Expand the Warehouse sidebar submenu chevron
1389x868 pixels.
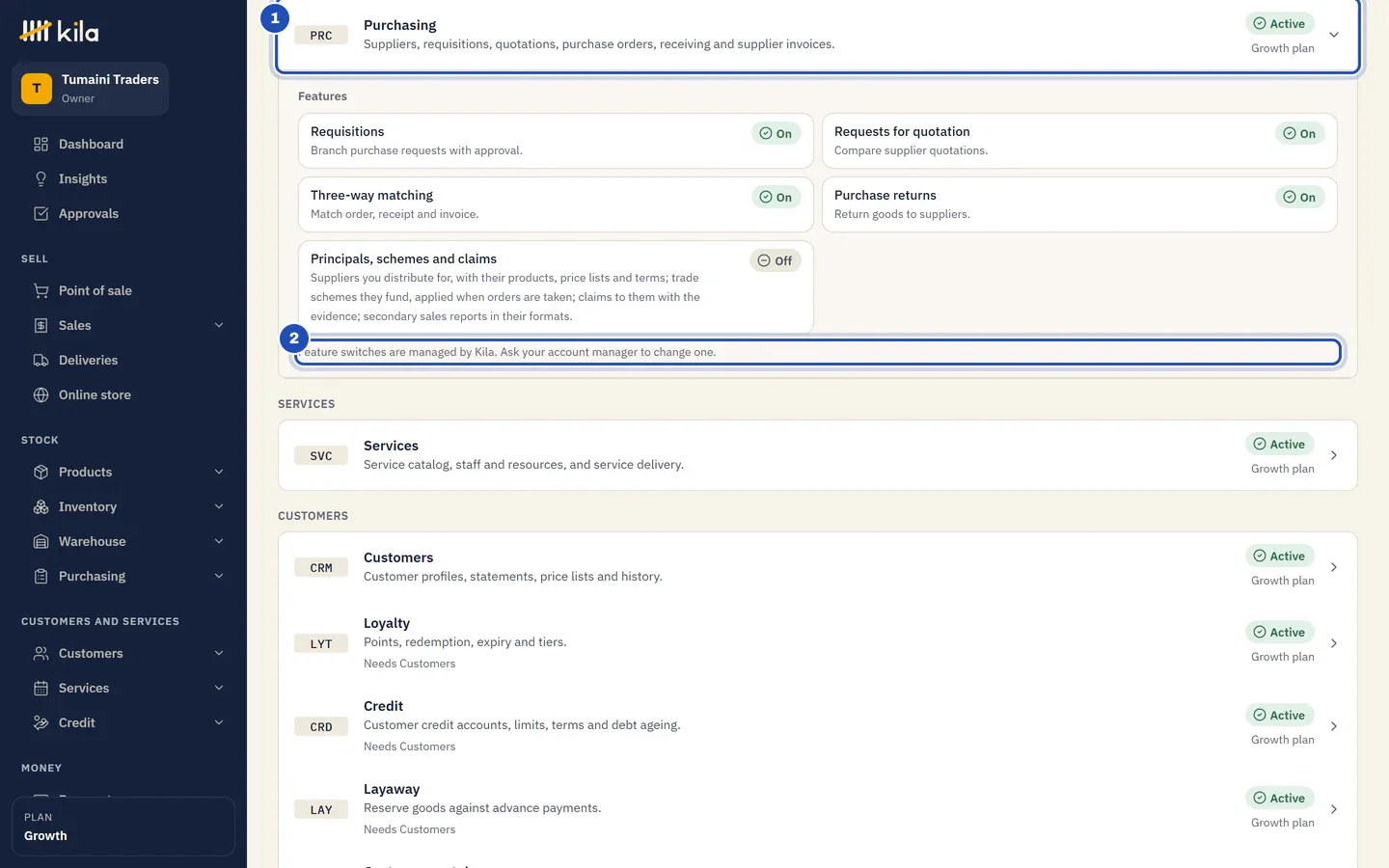tap(219, 542)
